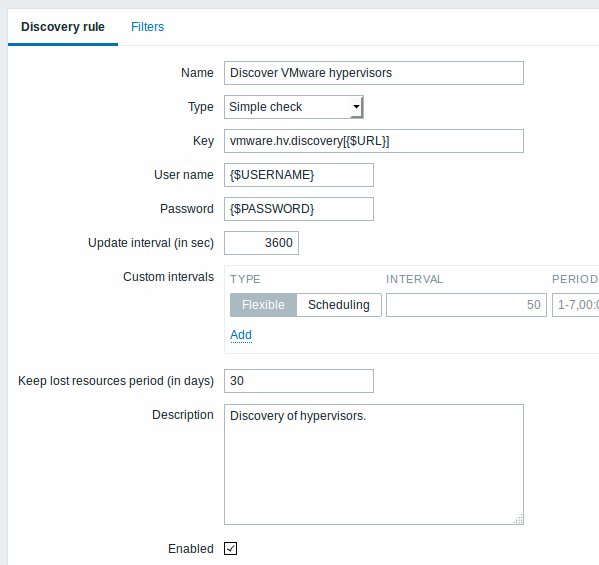
Task: Click the Update interval field
Action: pyautogui.click(x=261, y=243)
